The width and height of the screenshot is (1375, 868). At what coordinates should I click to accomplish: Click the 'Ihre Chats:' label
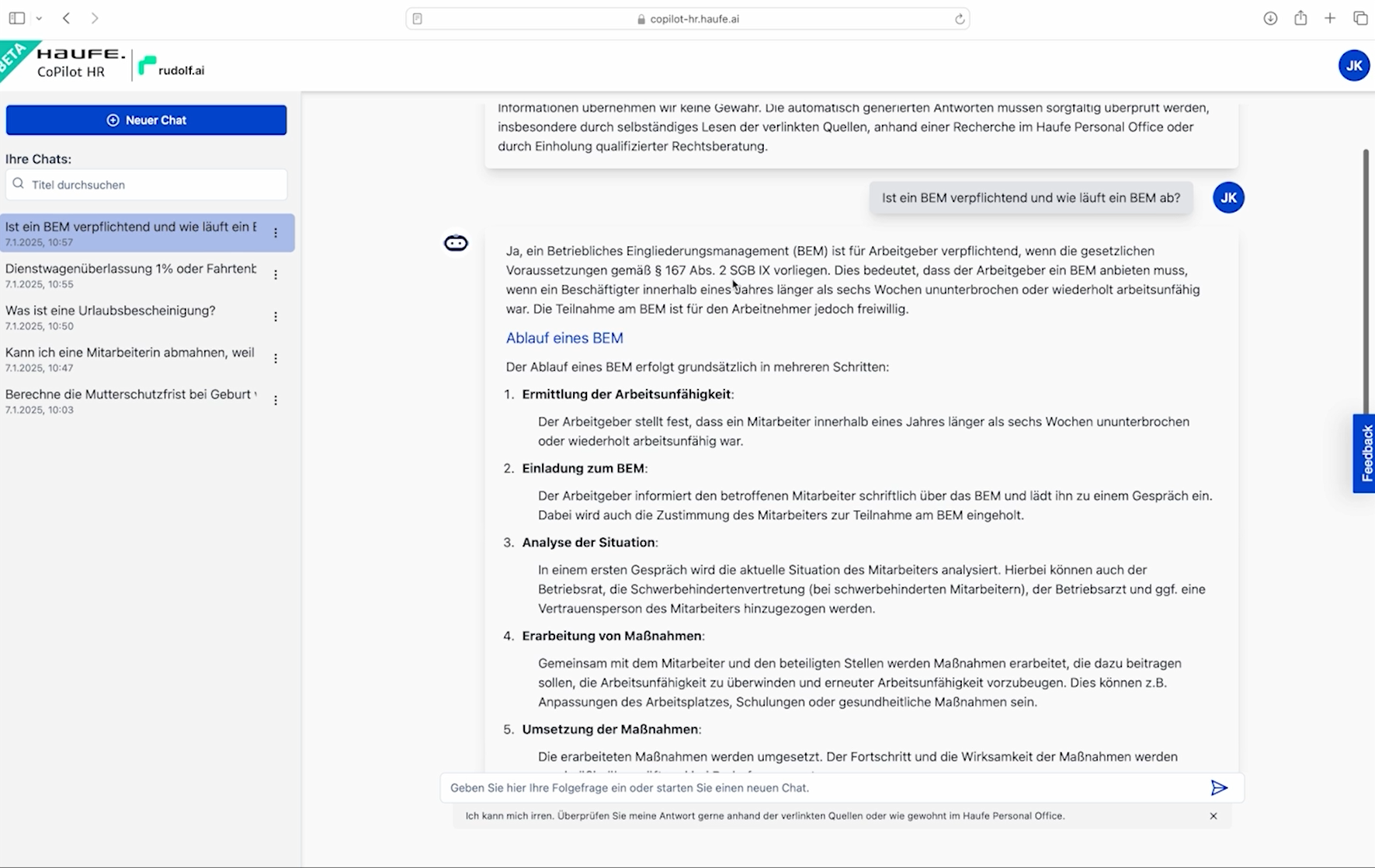pos(39,159)
